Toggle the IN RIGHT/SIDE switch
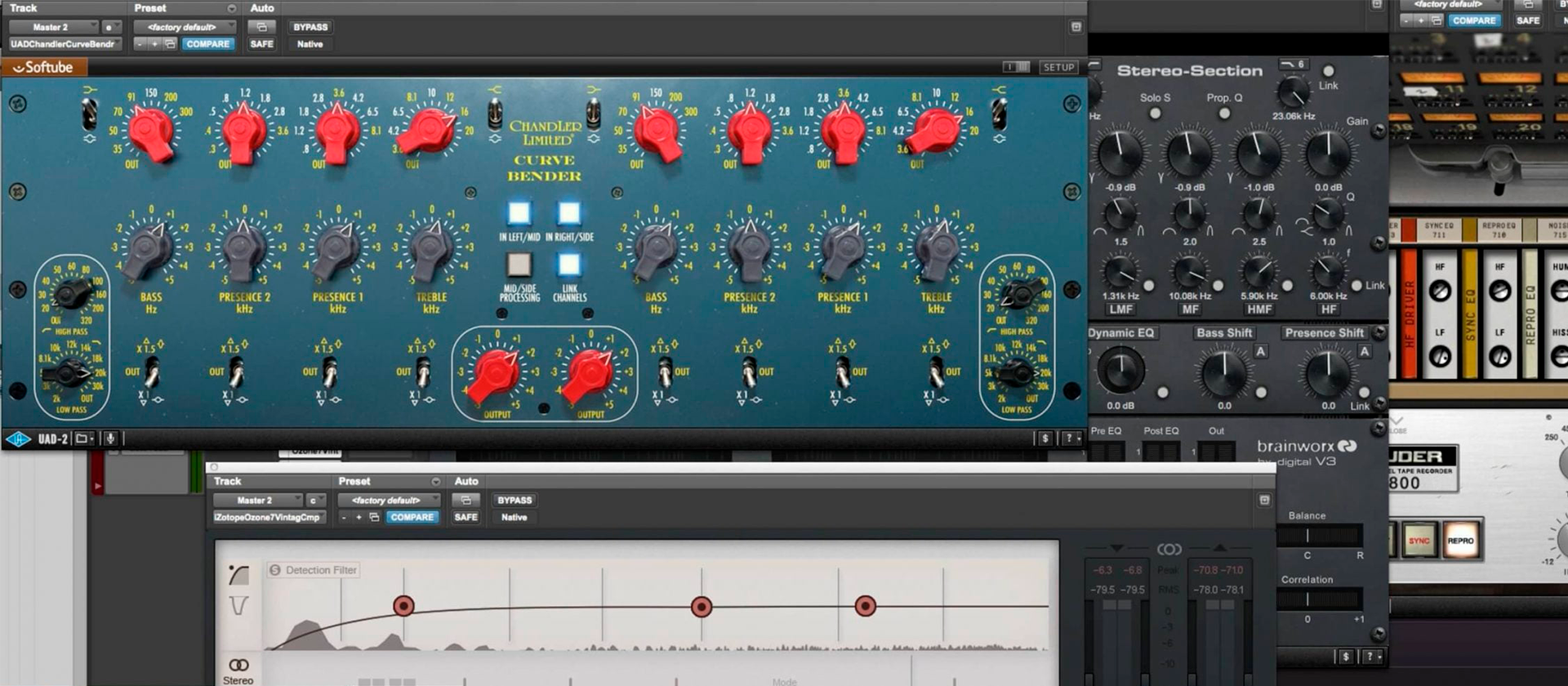This screenshot has width=1568, height=686. coord(569,213)
